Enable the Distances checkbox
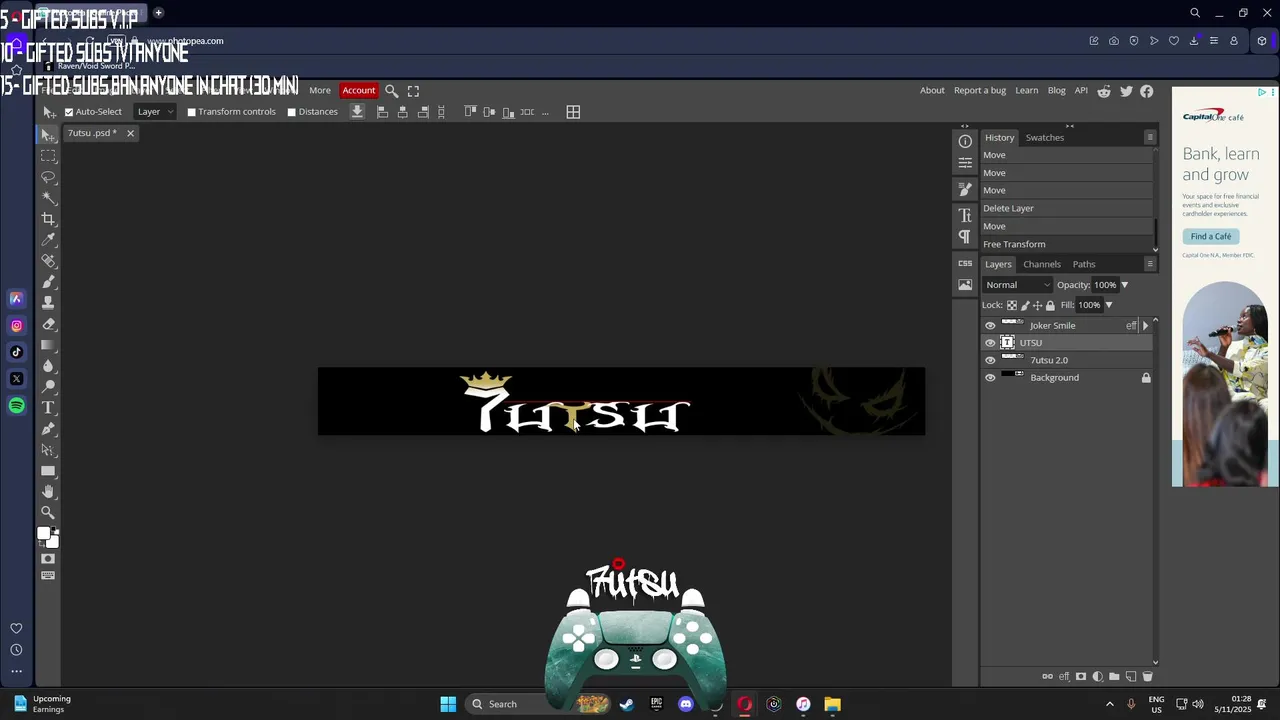 tap(292, 112)
